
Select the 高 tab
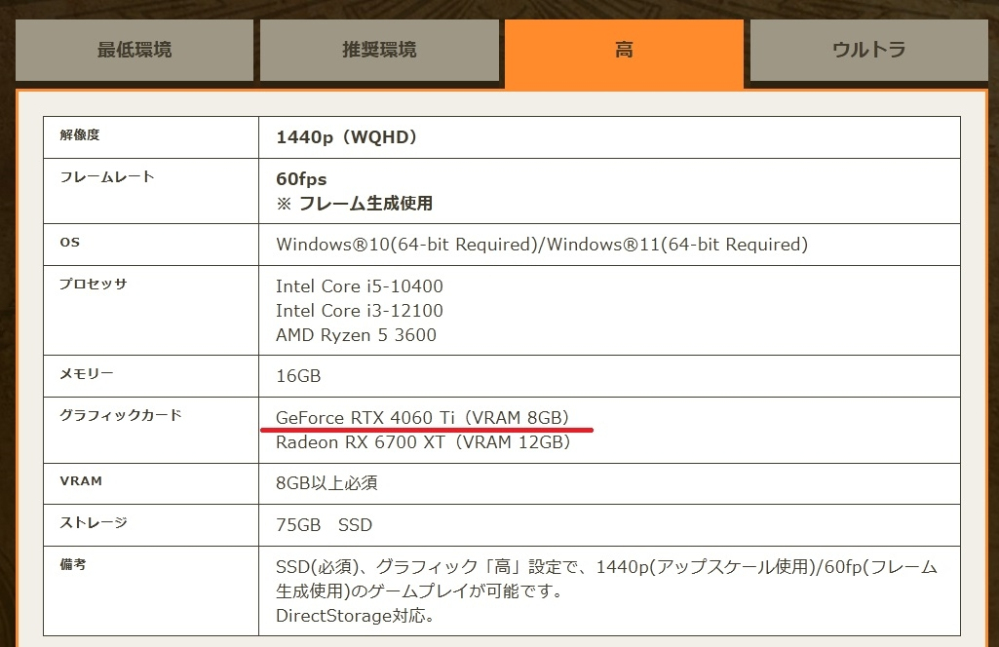624,52
